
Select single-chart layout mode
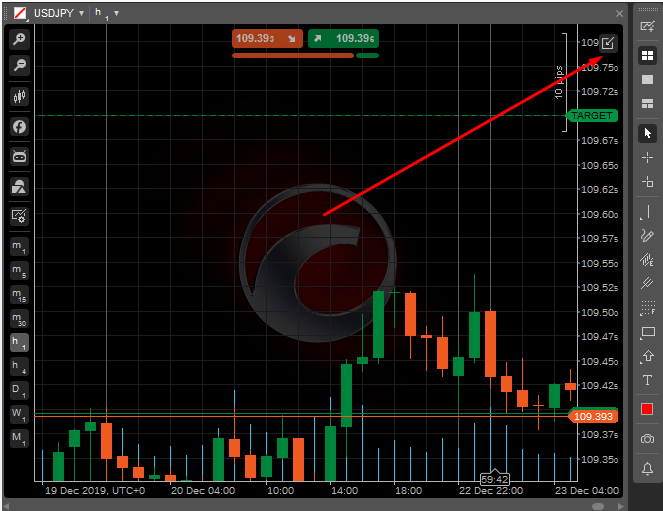coord(647,79)
